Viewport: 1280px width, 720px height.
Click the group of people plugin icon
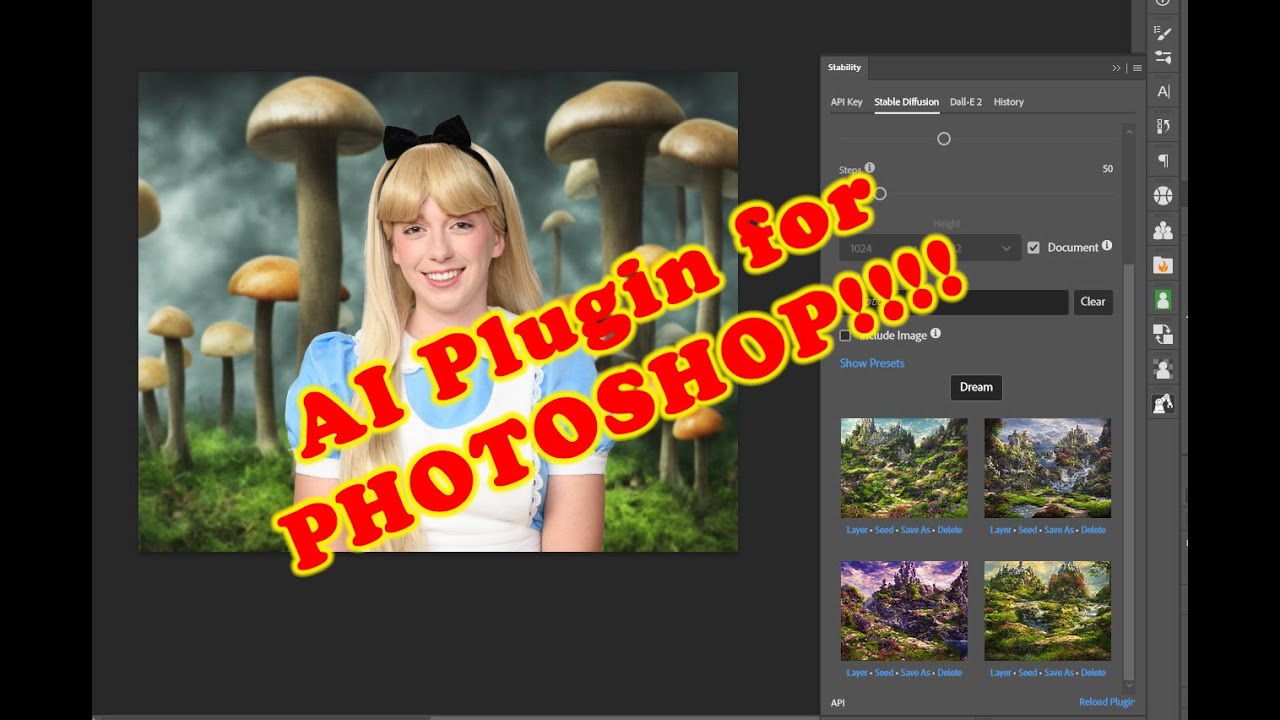point(1163,231)
